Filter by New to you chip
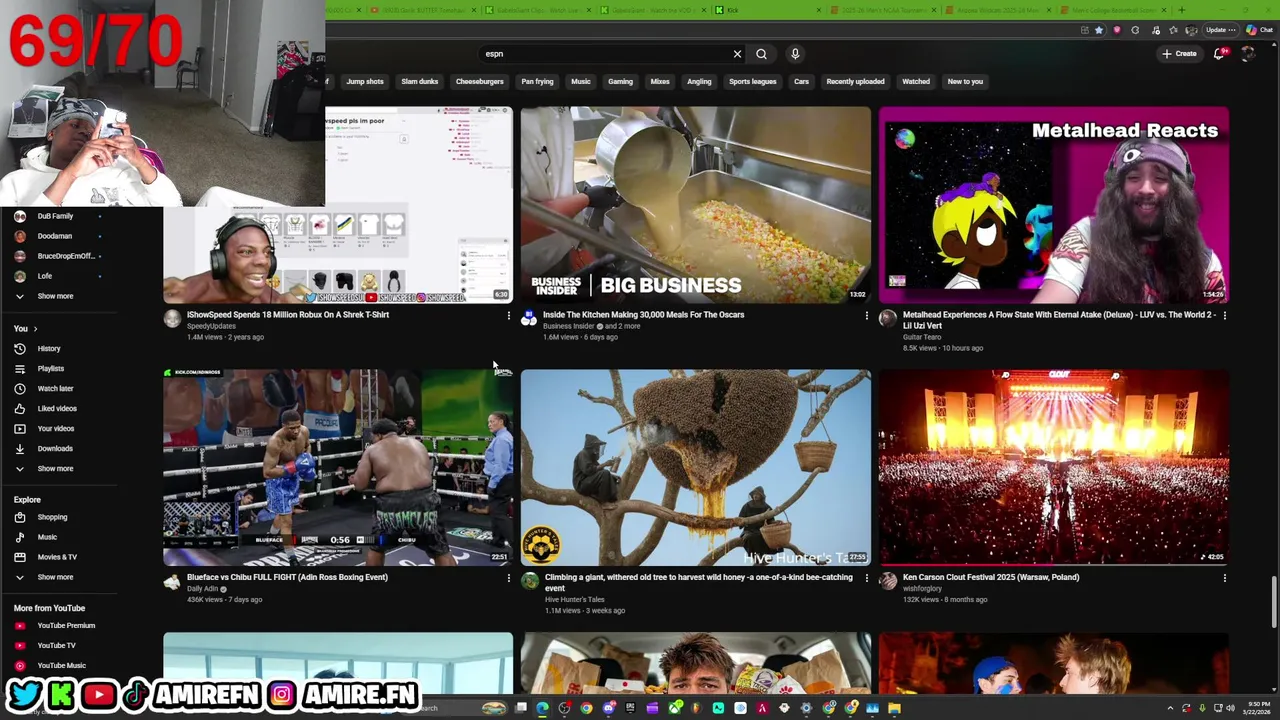 click(x=965, y=82)
